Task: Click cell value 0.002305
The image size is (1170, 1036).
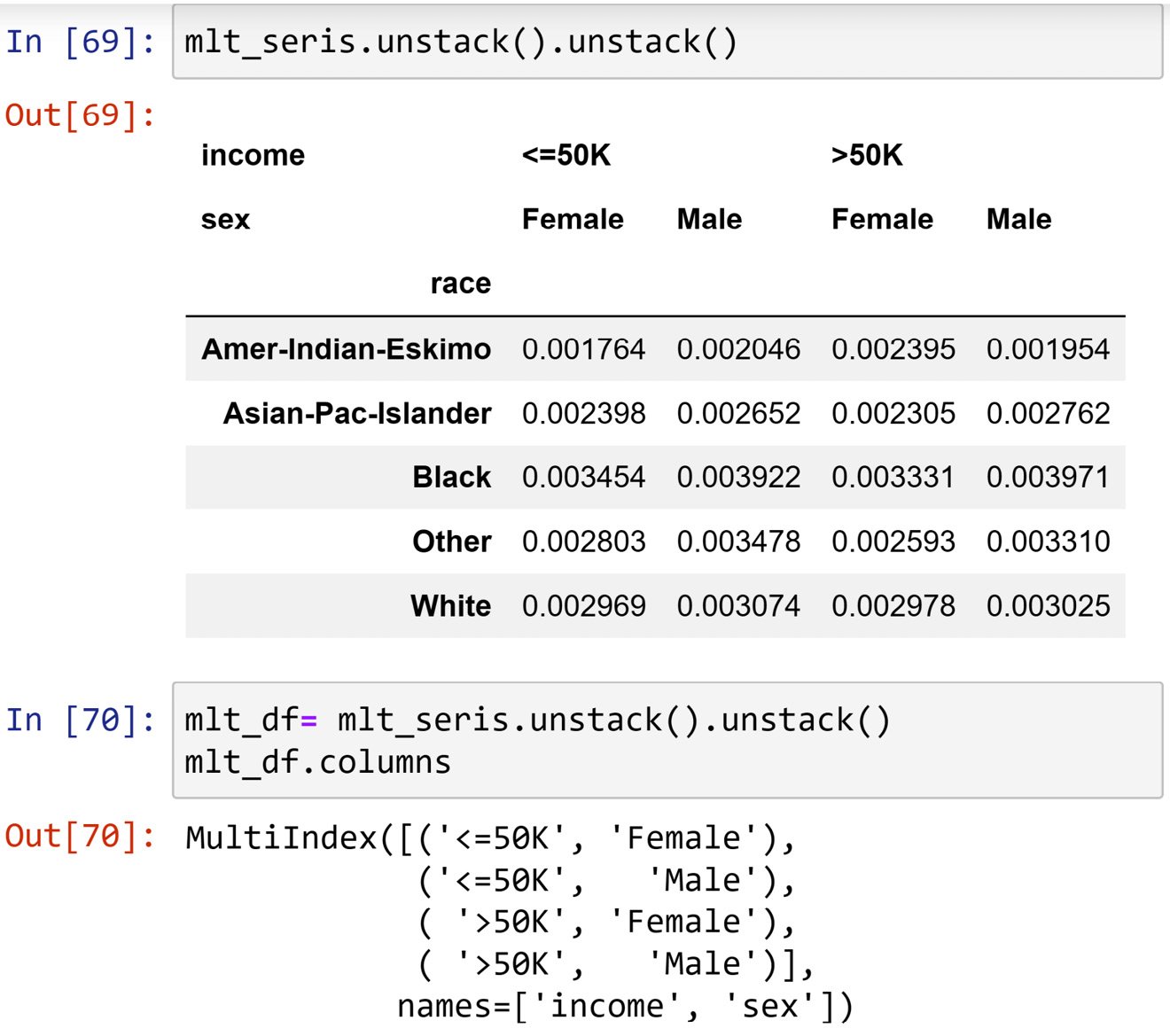Action: point(893,413)
